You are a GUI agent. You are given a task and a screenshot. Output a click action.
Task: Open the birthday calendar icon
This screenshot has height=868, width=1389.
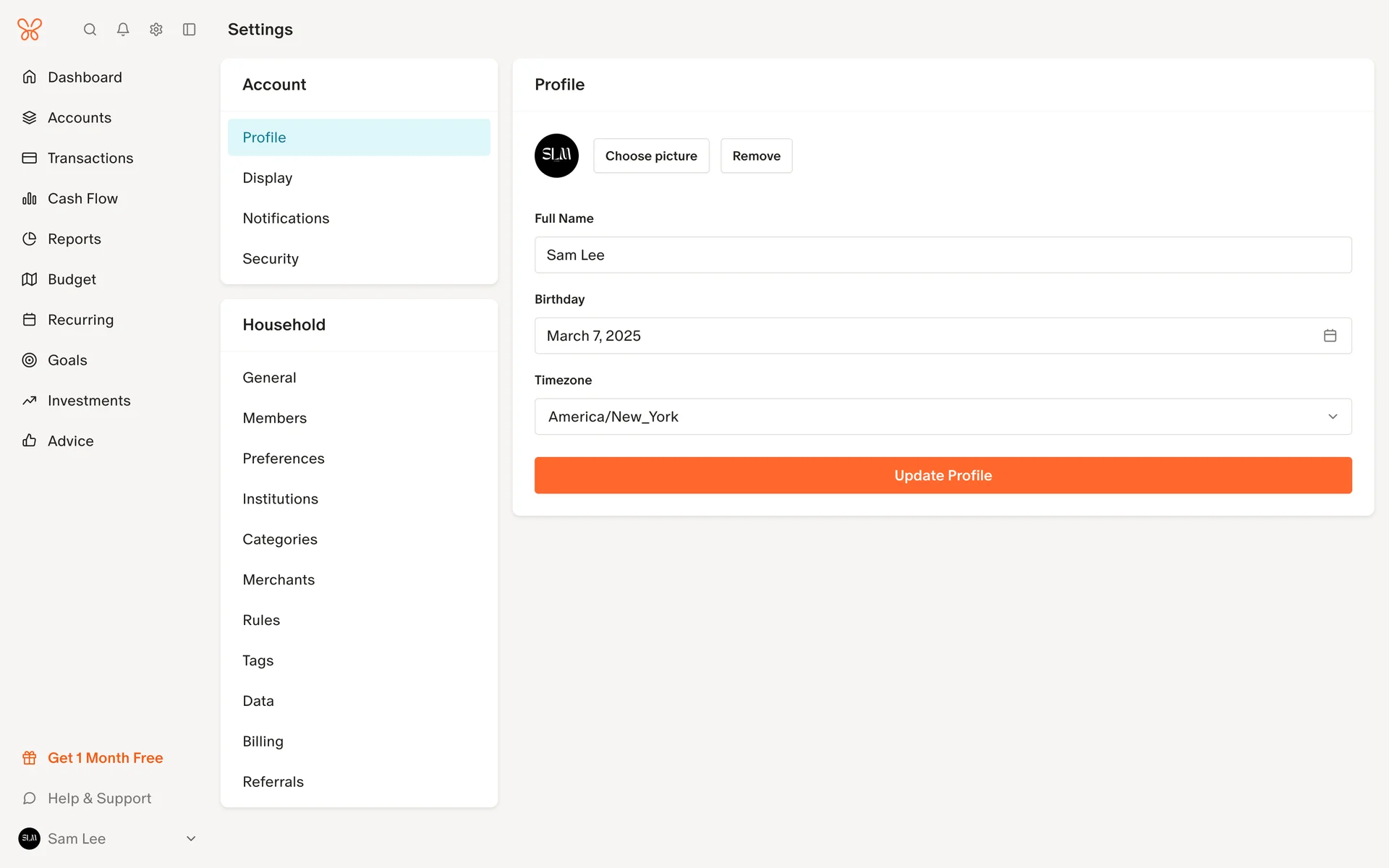pos(1330,336)
